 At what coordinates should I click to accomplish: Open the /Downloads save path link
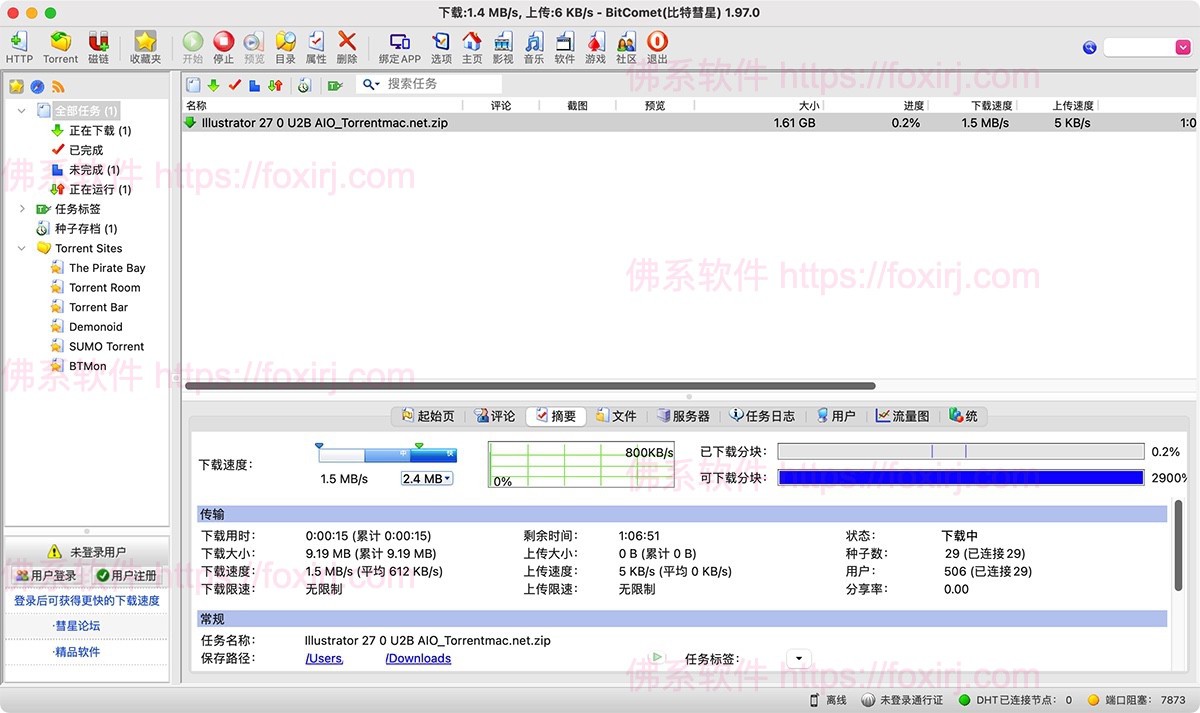click(418, 658)
